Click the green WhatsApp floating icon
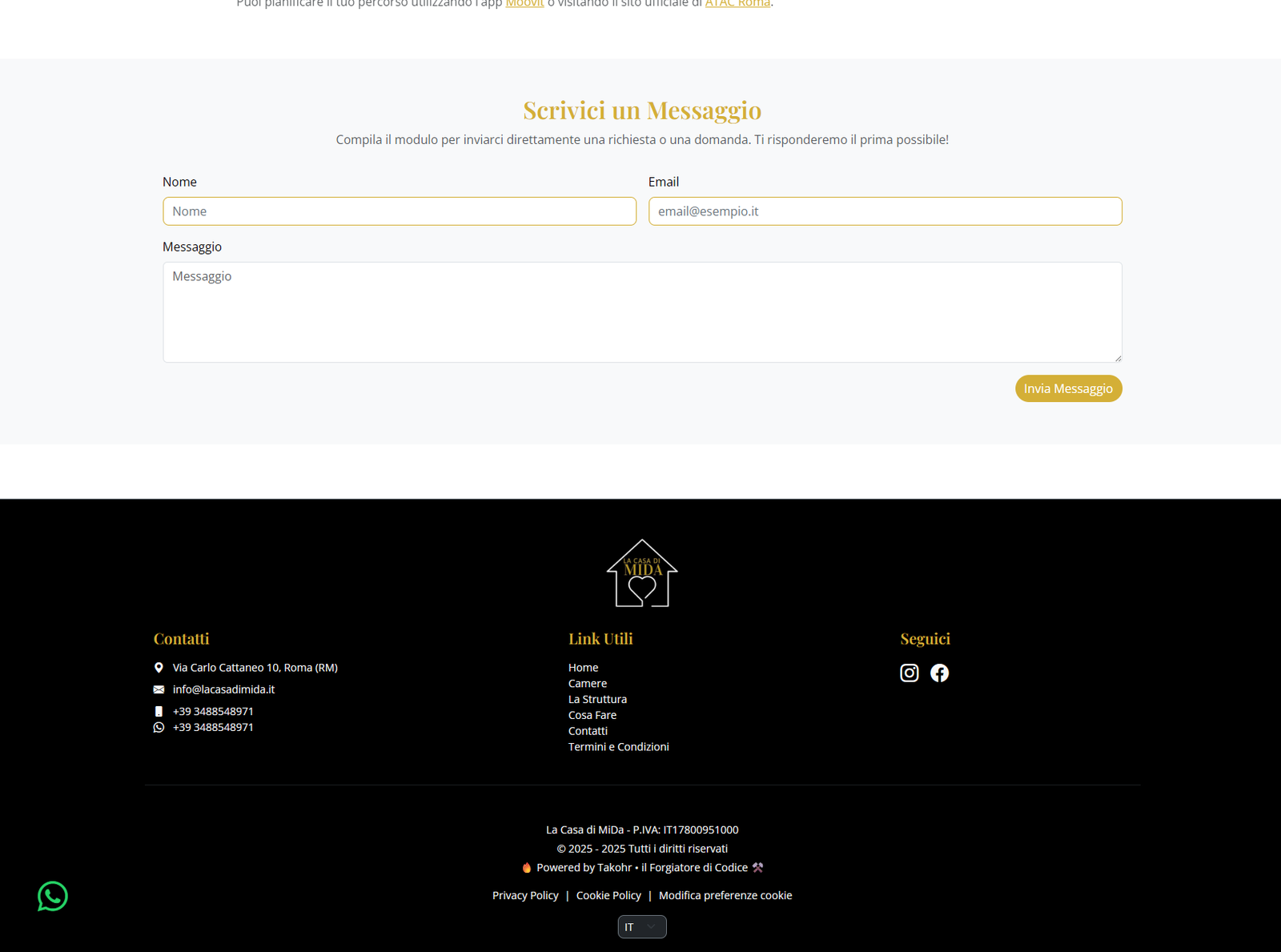Viewport: 1281px width, 952px height. pos(52,897)
